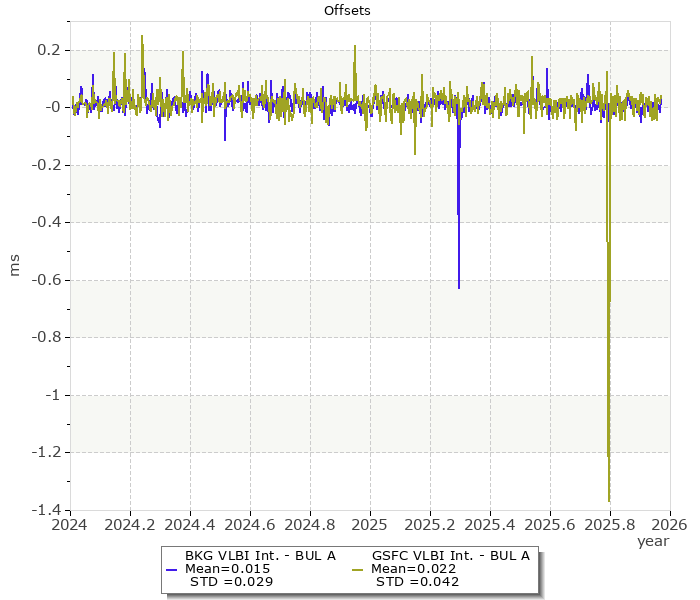Image resolution: width=700 pixels, height=600 pixels.
Task: Click the Mean=0.015 legend text
Action: (228, 569)
